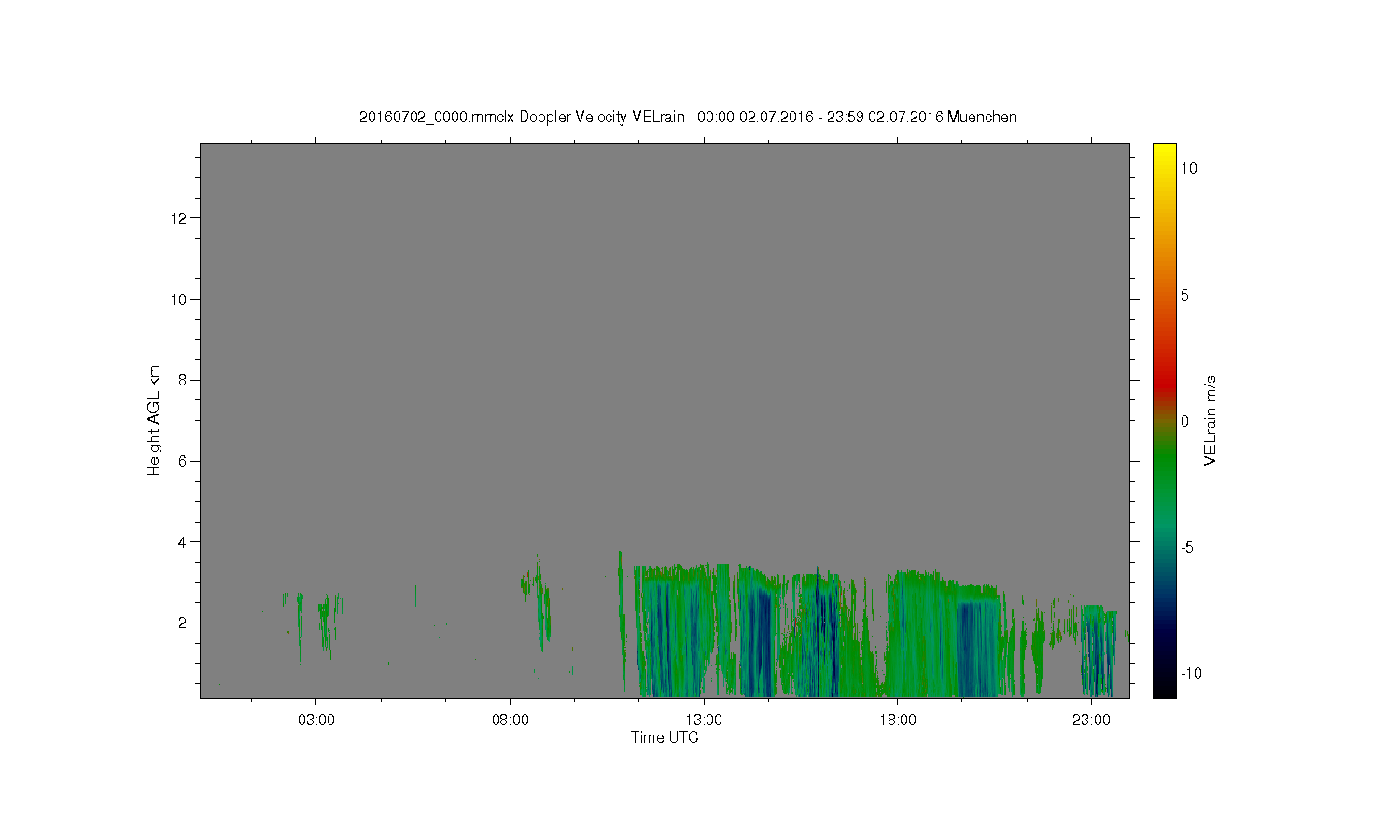Viewport: 1400px width, 840px height.
Task: Click the height tick label 4
Action: pos(184,541)
